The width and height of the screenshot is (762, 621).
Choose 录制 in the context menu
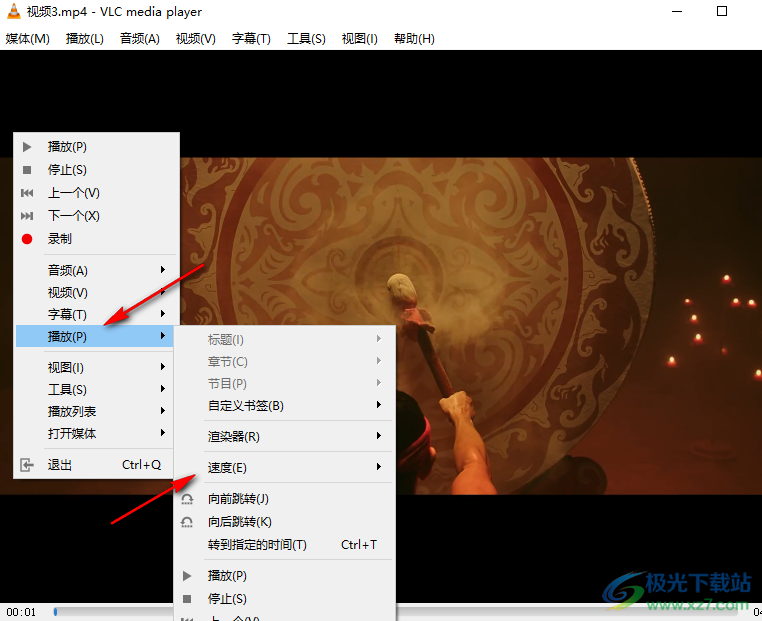coord(95,239)
